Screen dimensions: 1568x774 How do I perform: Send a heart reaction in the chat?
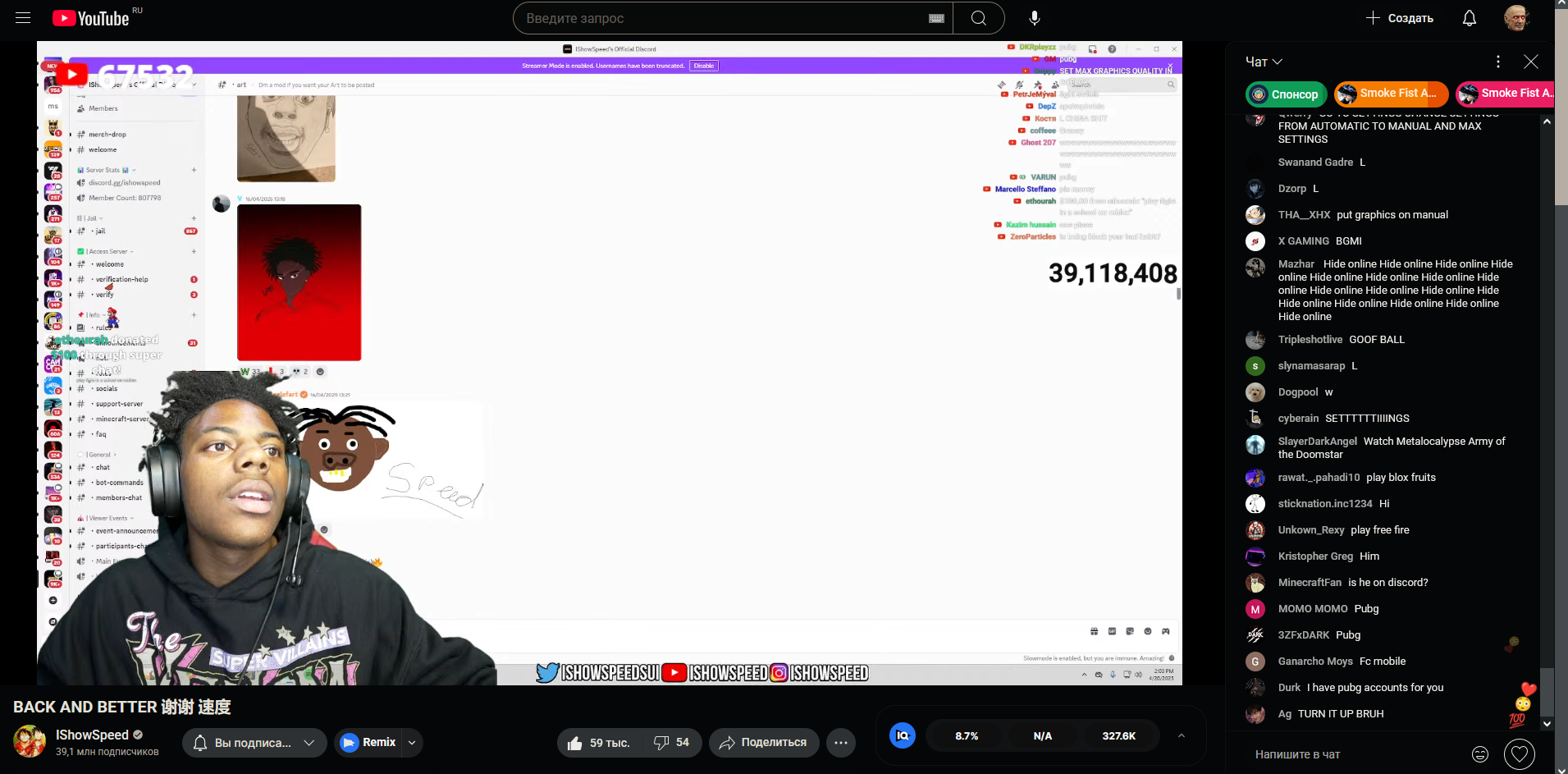[x=1520, y=754]
